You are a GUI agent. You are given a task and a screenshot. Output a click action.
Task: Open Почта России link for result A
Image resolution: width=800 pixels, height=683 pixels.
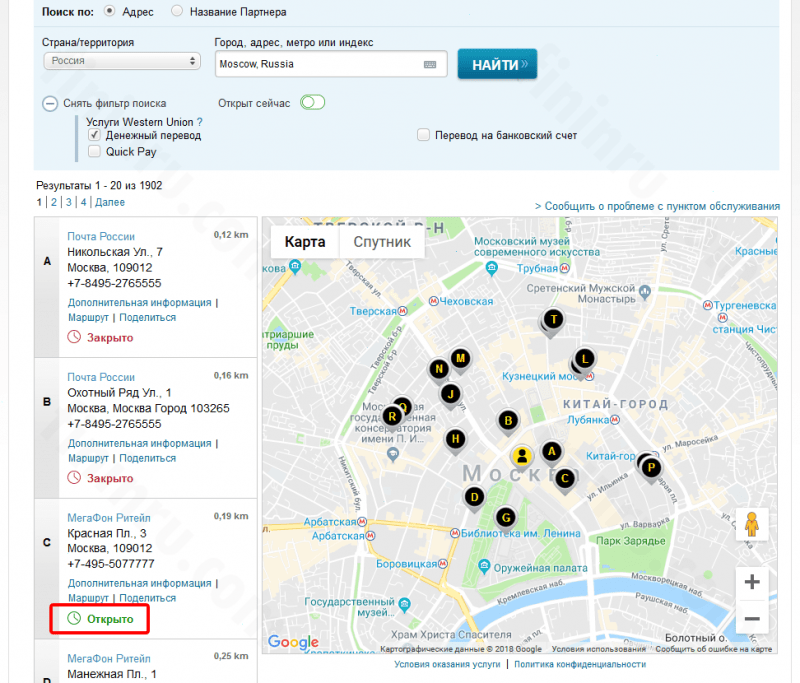101,237
